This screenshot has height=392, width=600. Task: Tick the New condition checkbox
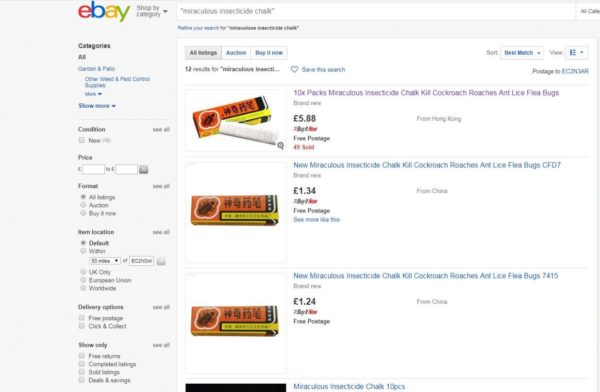coord(82,140)
